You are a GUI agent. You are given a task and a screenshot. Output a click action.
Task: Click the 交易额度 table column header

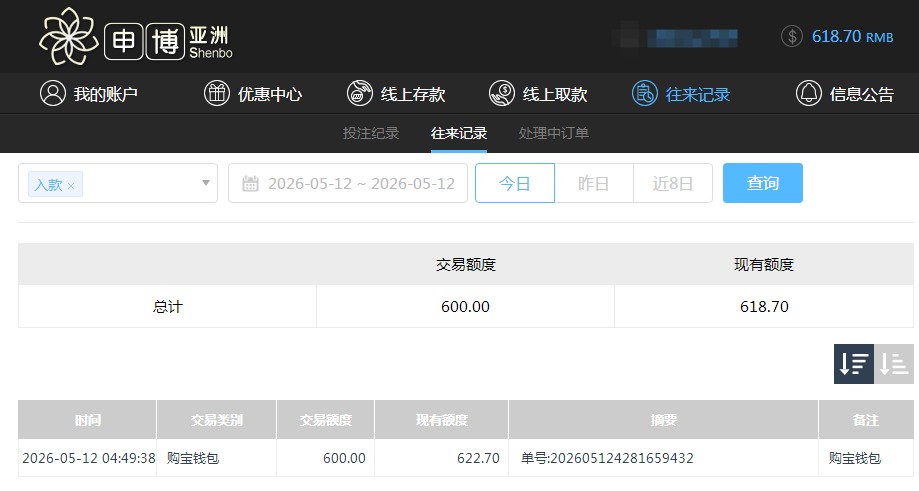pyautogui.click(x=325, y=420)
